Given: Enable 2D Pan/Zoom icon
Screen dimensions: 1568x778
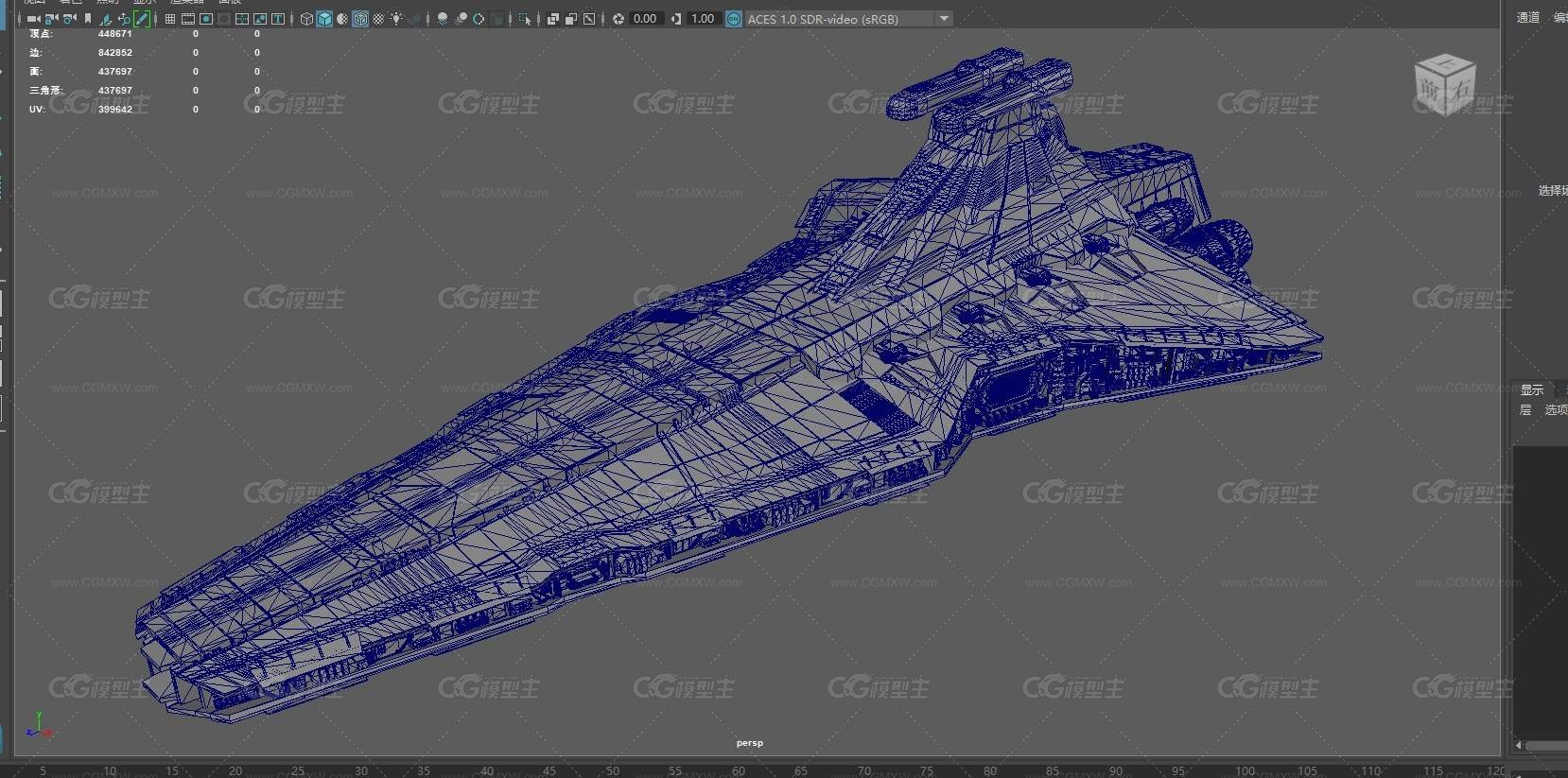Looking at the screenshot, I should coord(124,19).
